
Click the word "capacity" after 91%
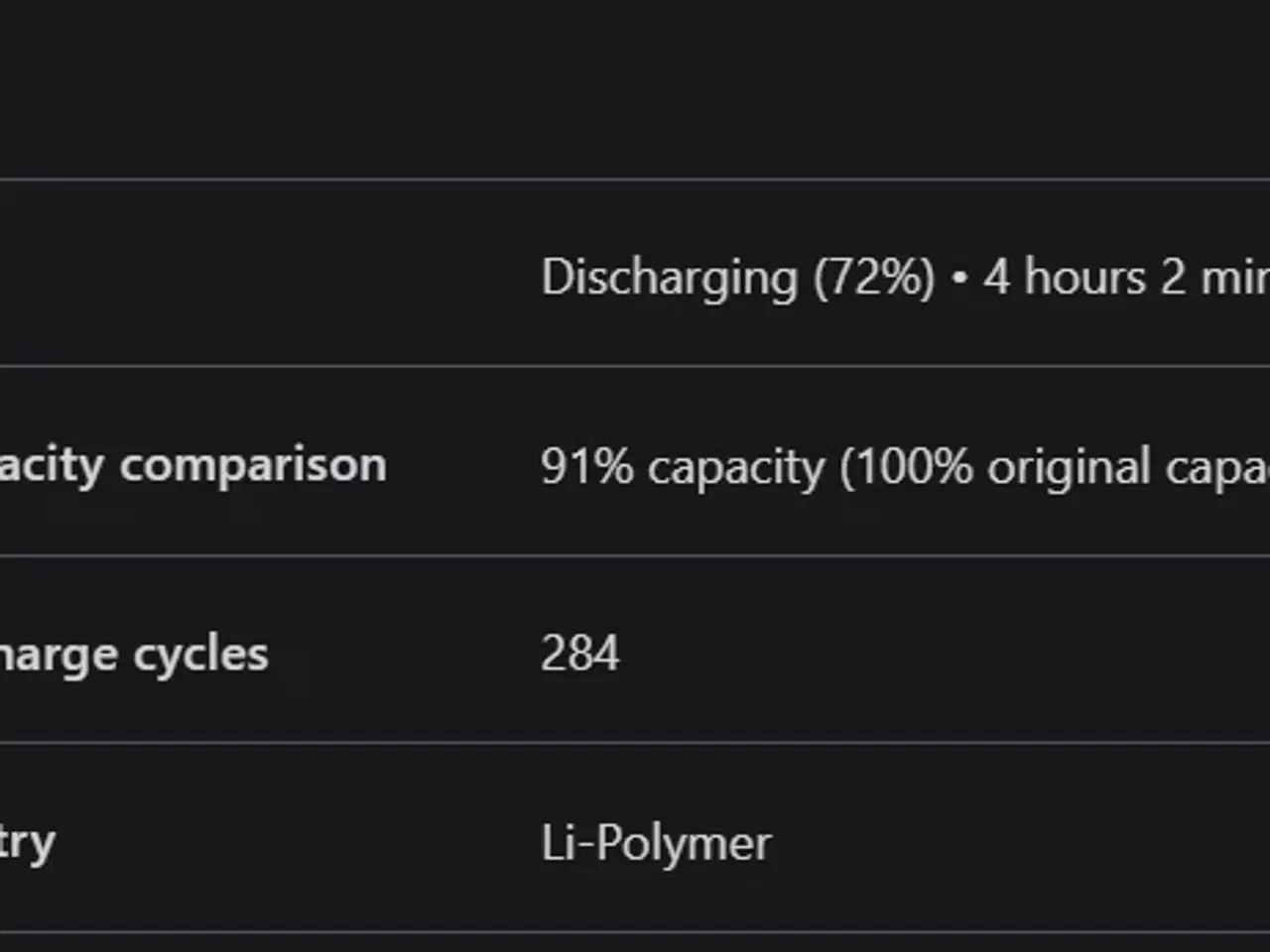(x=735, y=467)
